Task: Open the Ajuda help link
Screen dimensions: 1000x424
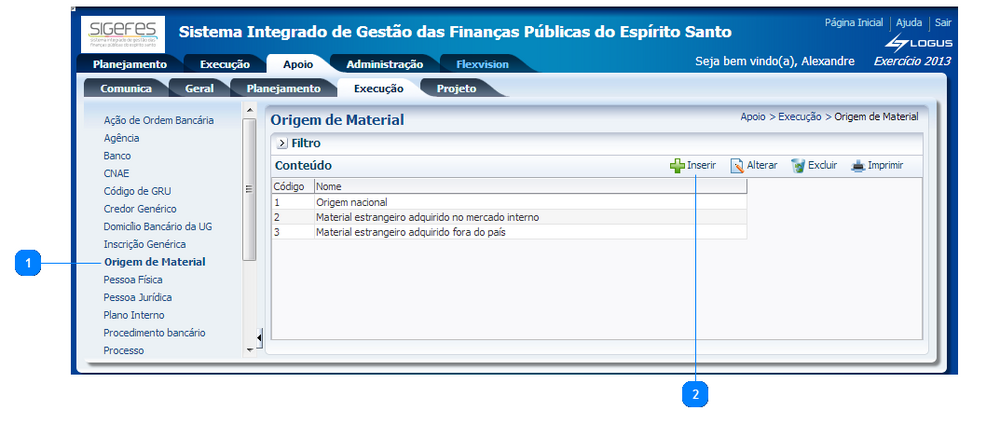Action: [909, 22]
